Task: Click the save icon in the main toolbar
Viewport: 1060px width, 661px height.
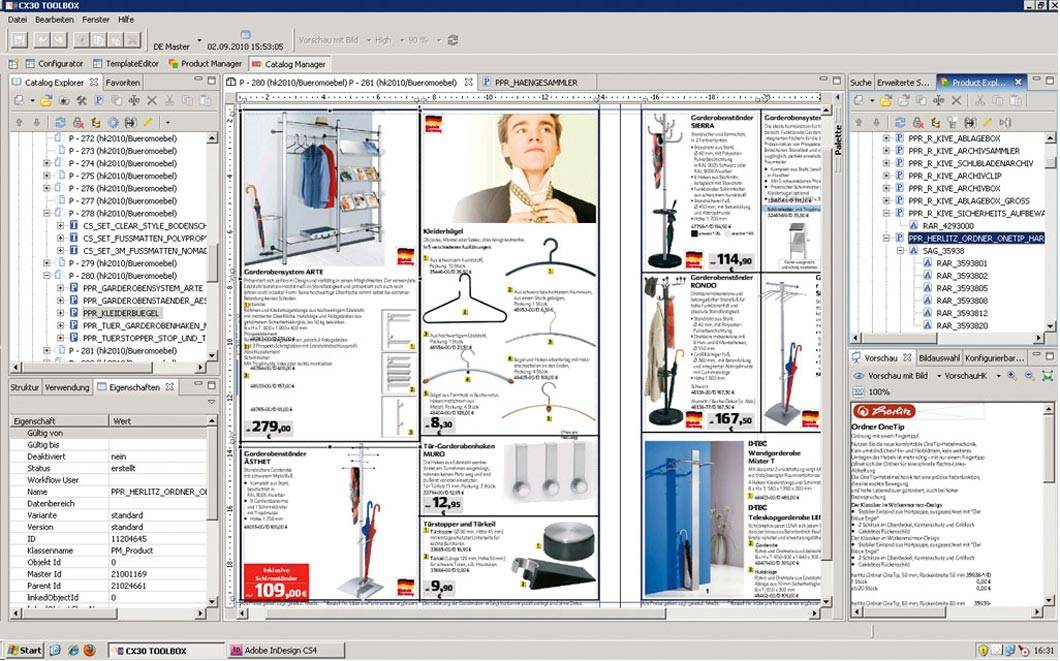Action: click(x=19, y=40)
